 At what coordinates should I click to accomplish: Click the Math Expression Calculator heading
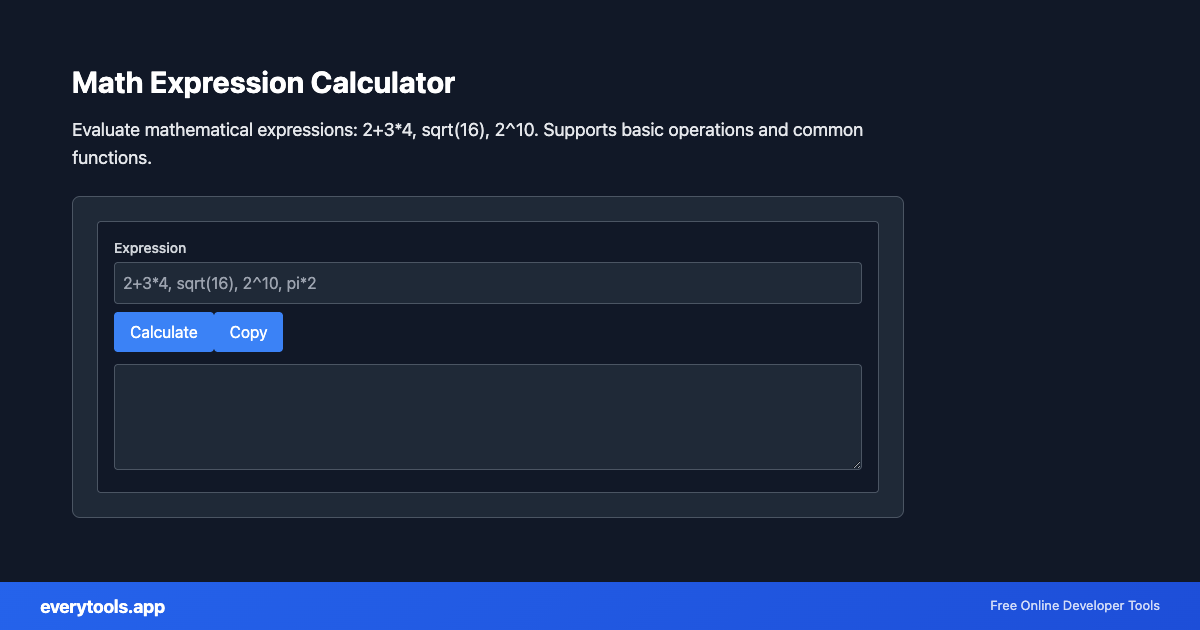pyautogui.click(x=263, y=83)
